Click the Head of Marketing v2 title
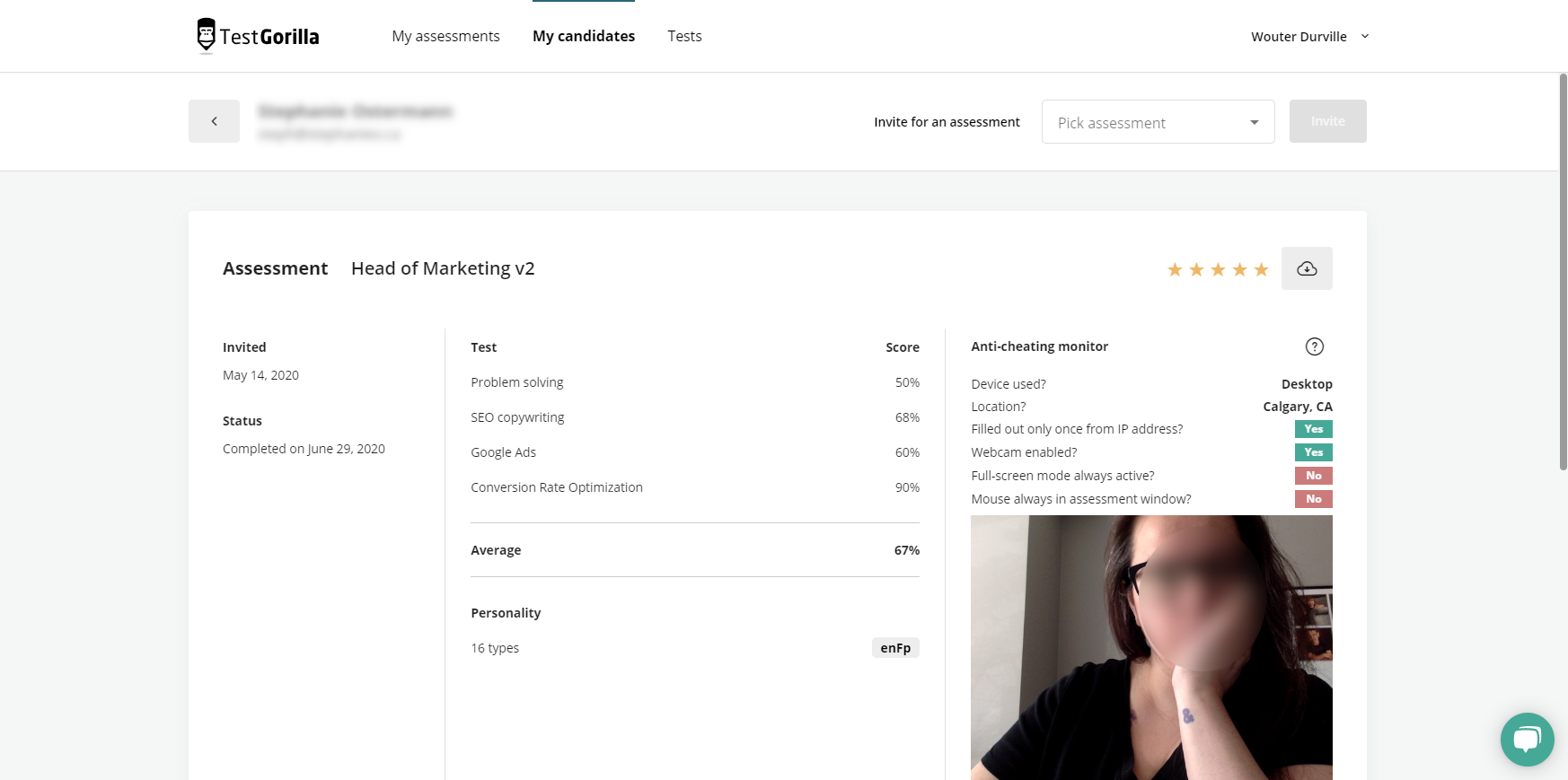Viewport: 1568px width, 780px height. pyautogui.click(x=443, y=268)
